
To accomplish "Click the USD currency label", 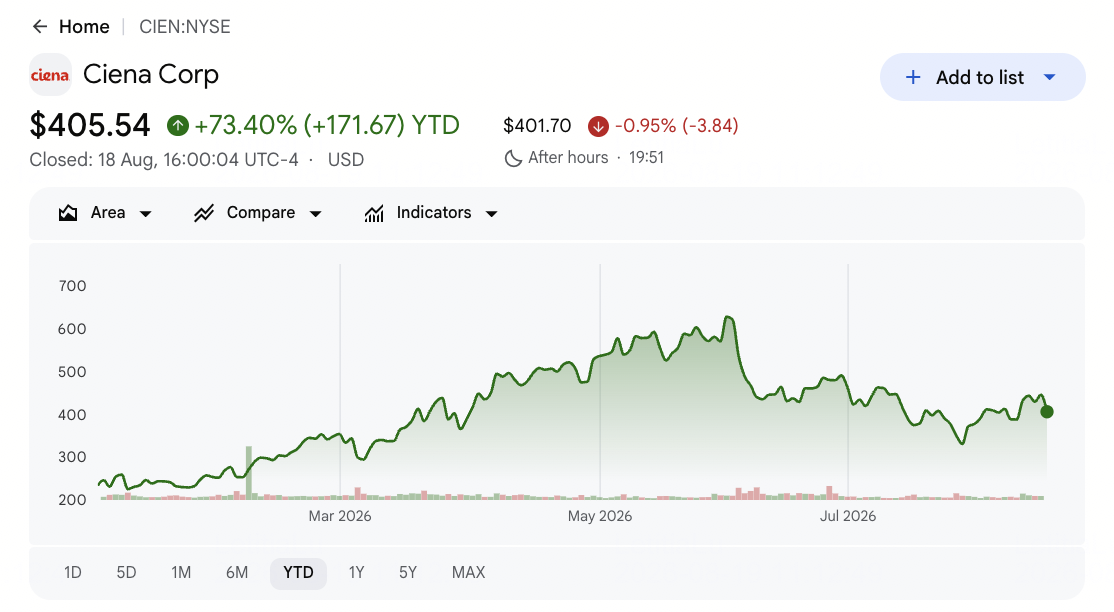I will pyautogui.click(x=346, y=160).
